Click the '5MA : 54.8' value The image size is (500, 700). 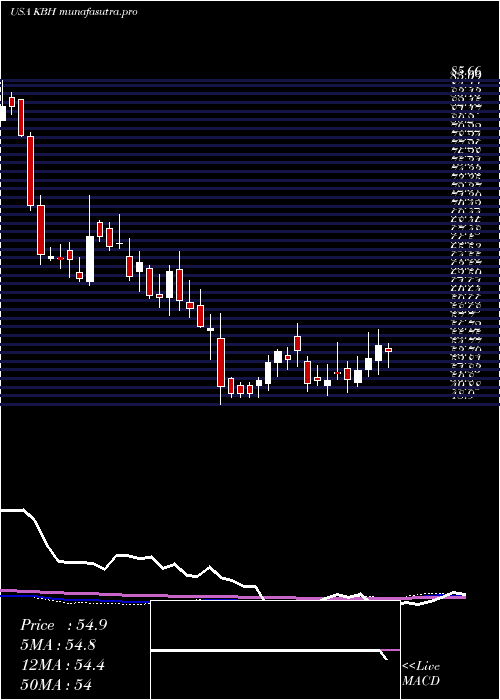(x=58, y=645)
